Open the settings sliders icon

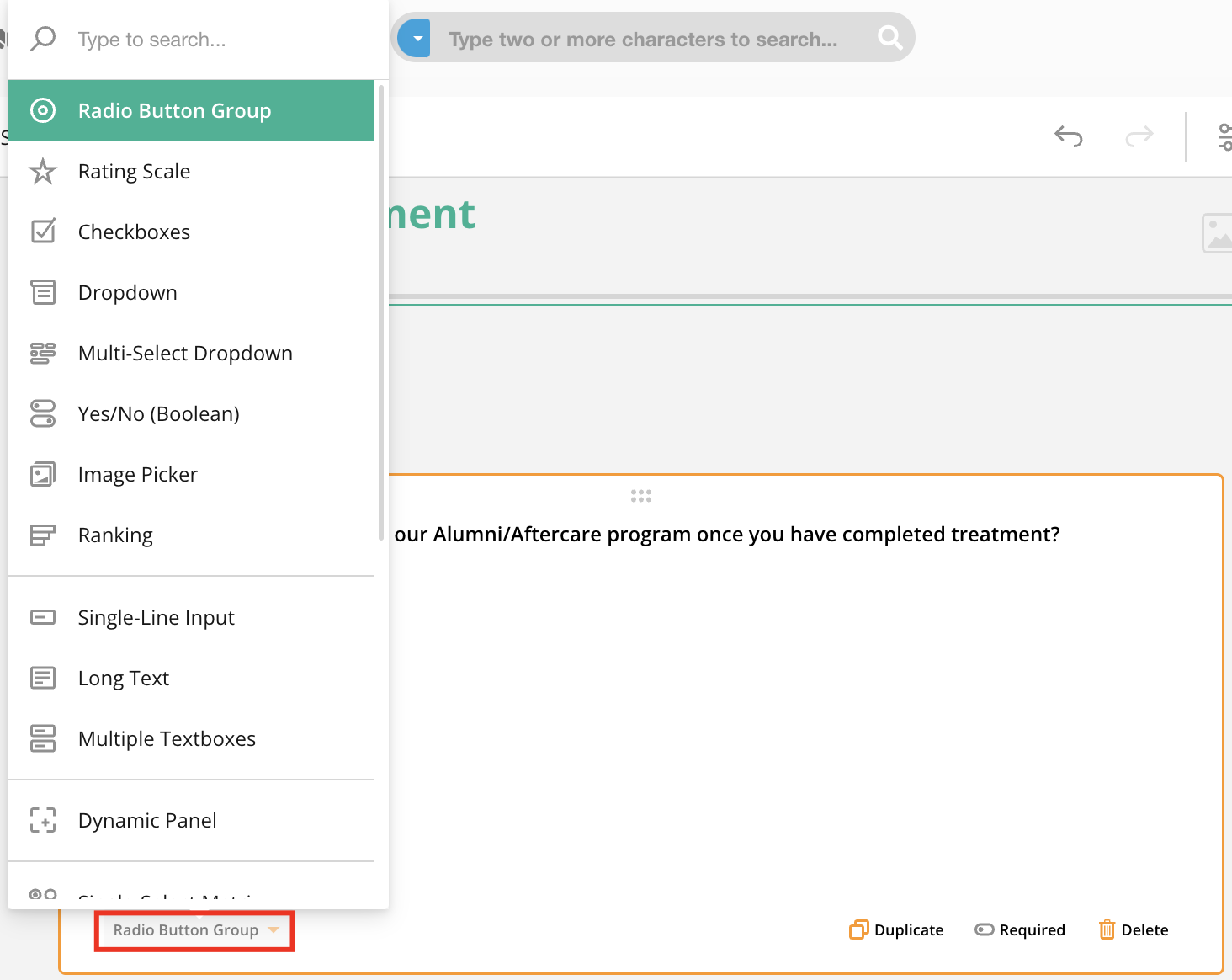1224,136
